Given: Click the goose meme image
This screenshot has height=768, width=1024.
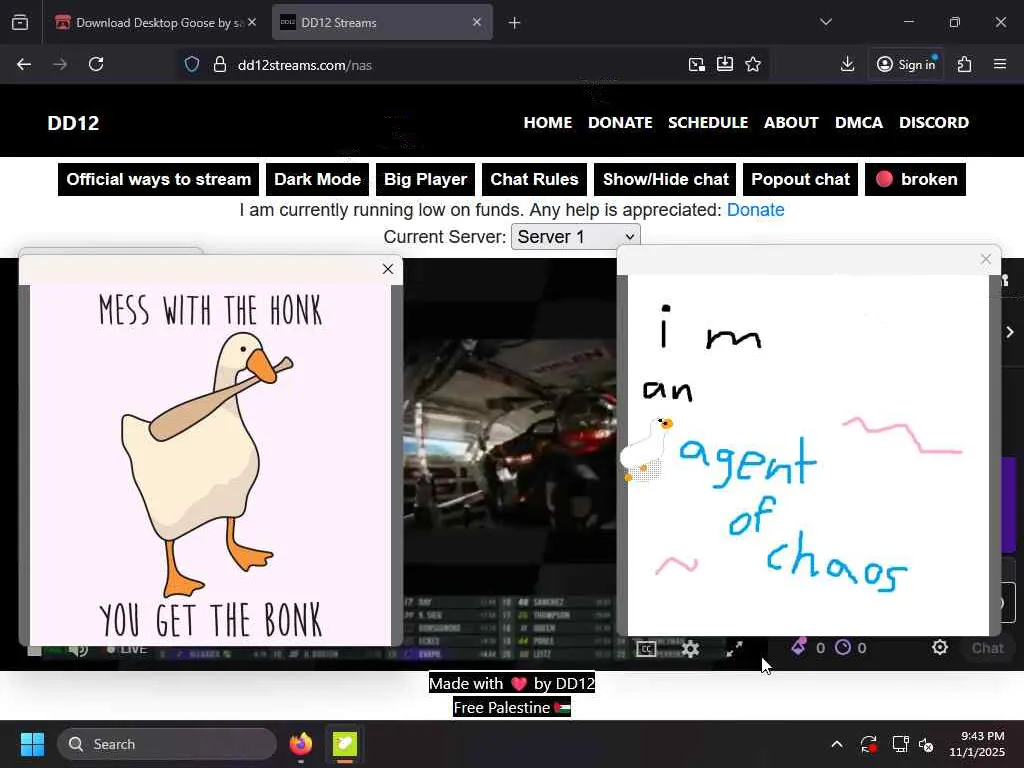Looking at the screenshot, I should (x=210, y=465).
